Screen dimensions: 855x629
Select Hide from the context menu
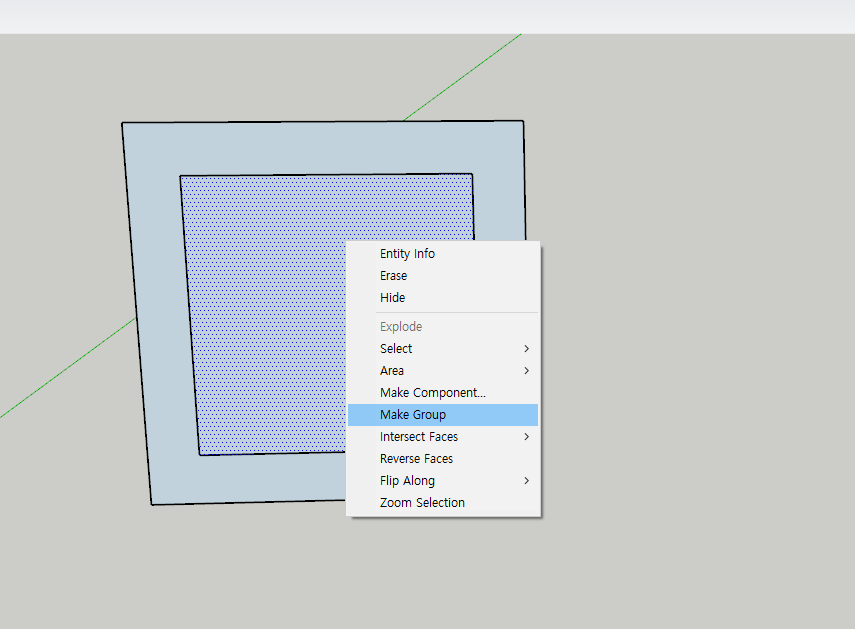click(443, 298)
